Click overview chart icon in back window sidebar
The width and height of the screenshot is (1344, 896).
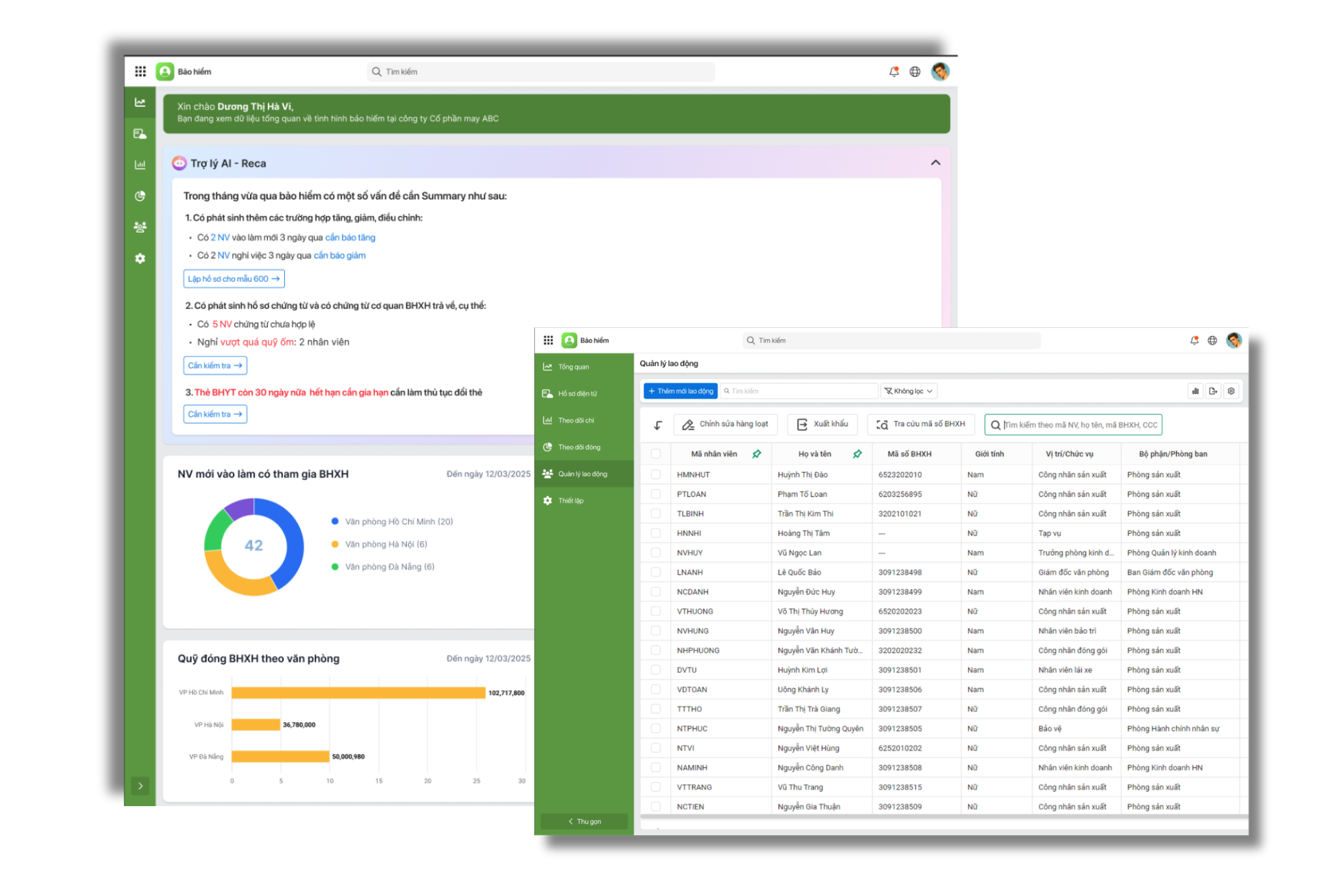click(140, 102)
